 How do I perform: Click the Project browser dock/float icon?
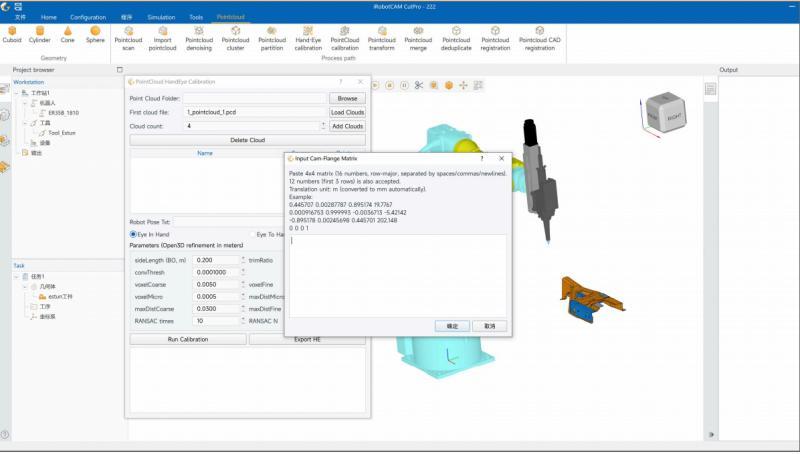click(119, 70)
